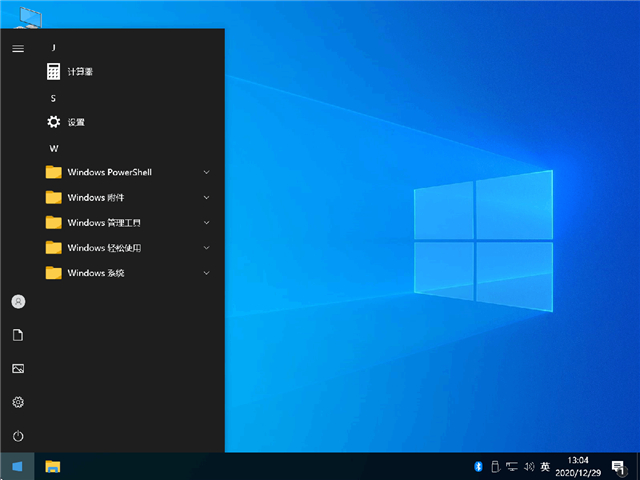Screen dimensions: 640x480
Task: Open the Calculator app (计算器)
Action: click(x=130, y=72)
